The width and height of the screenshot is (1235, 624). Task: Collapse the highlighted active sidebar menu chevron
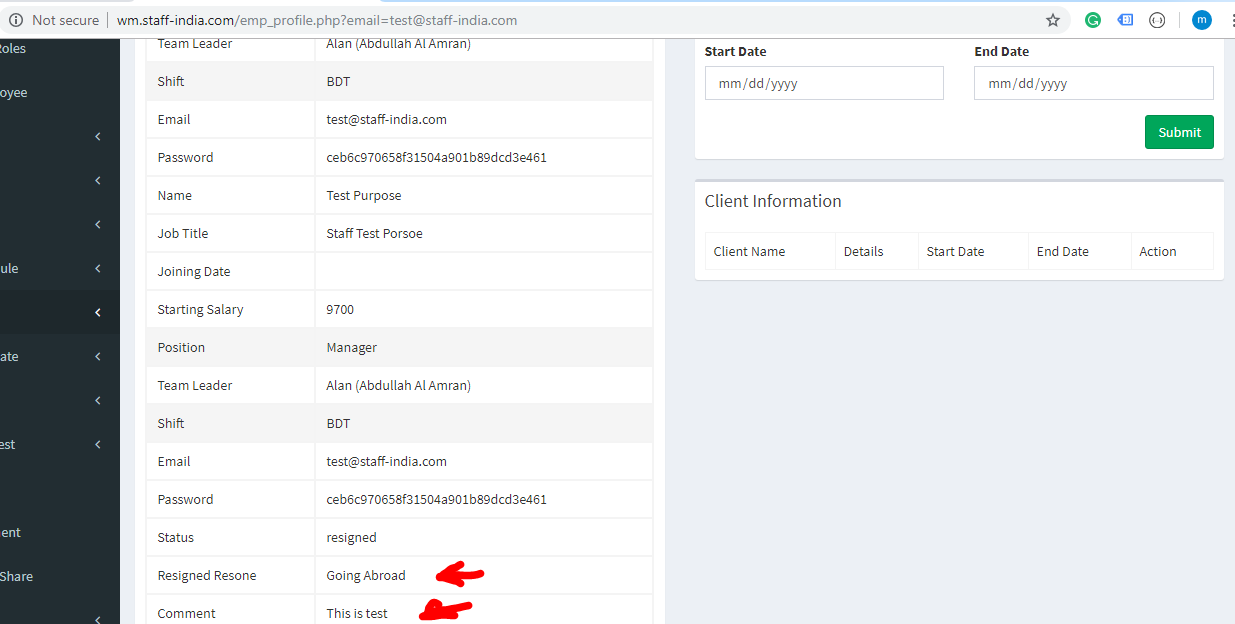tap(97, 313)
